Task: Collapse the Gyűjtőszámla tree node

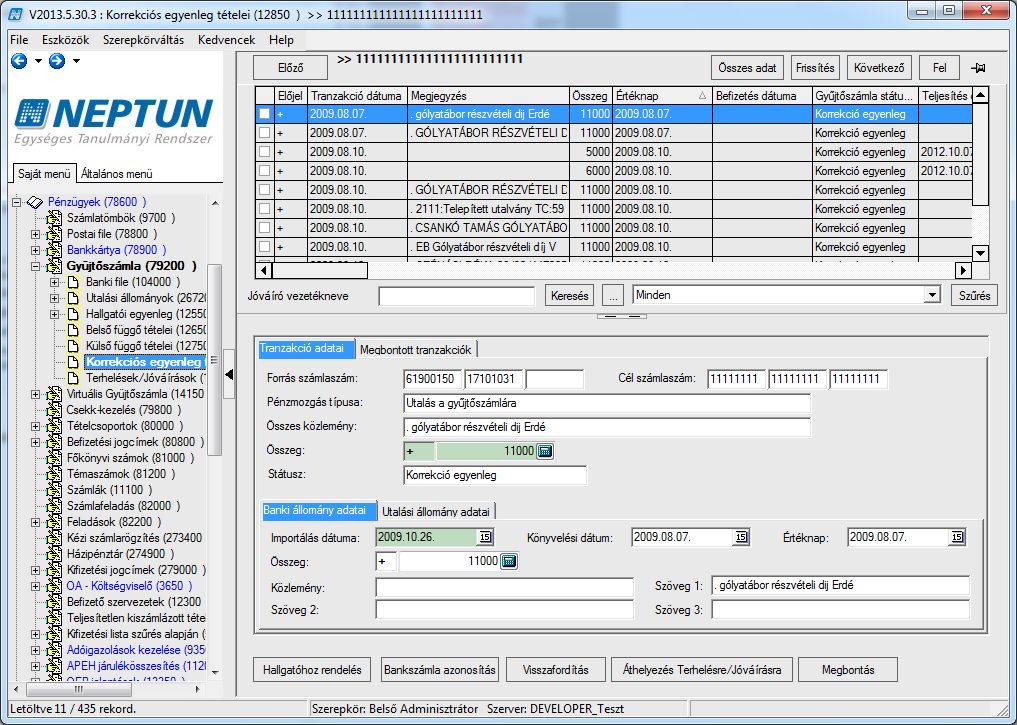Action: (x=36, y=266)
